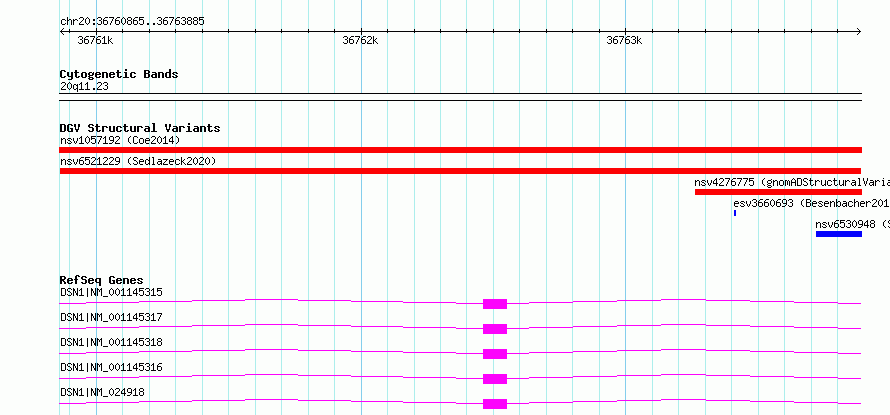
Task: Open the nsv6530948 variant label
Action: (853, 224)
